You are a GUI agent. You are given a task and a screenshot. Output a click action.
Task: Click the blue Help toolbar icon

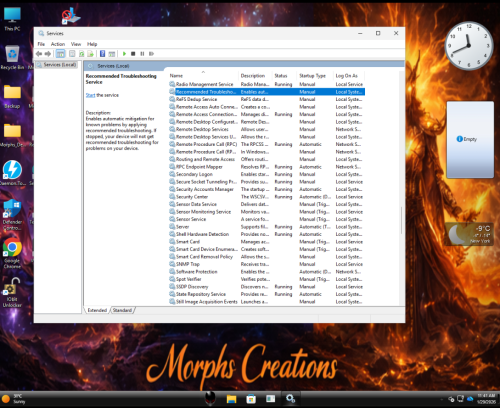(x=103, y=54)
